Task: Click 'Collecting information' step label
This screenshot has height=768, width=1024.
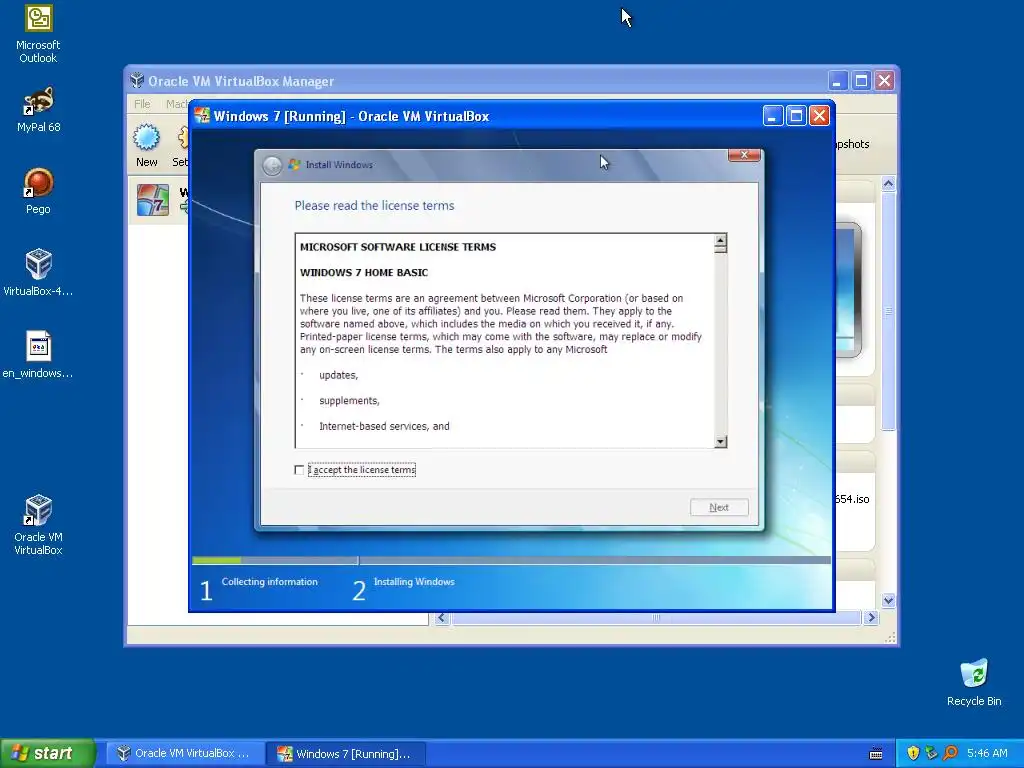Action: click(x=270, y=582)
